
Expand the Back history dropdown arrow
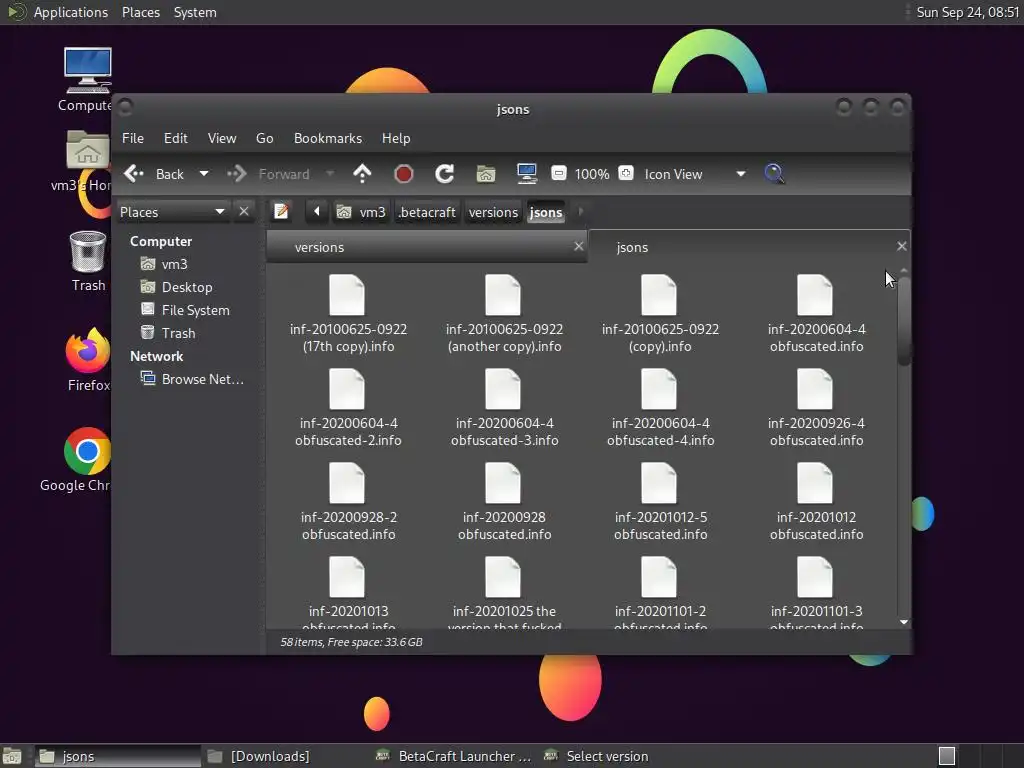tap(204, 174)
